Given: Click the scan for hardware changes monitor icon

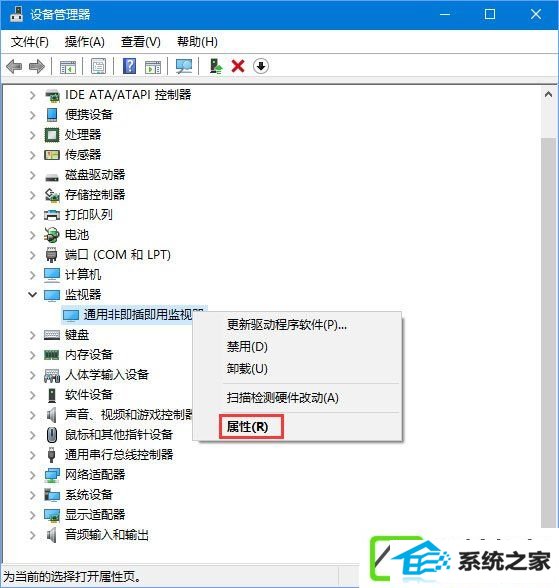Looking at the screenshot, I should pyautogui.click(x=184, y=67).
